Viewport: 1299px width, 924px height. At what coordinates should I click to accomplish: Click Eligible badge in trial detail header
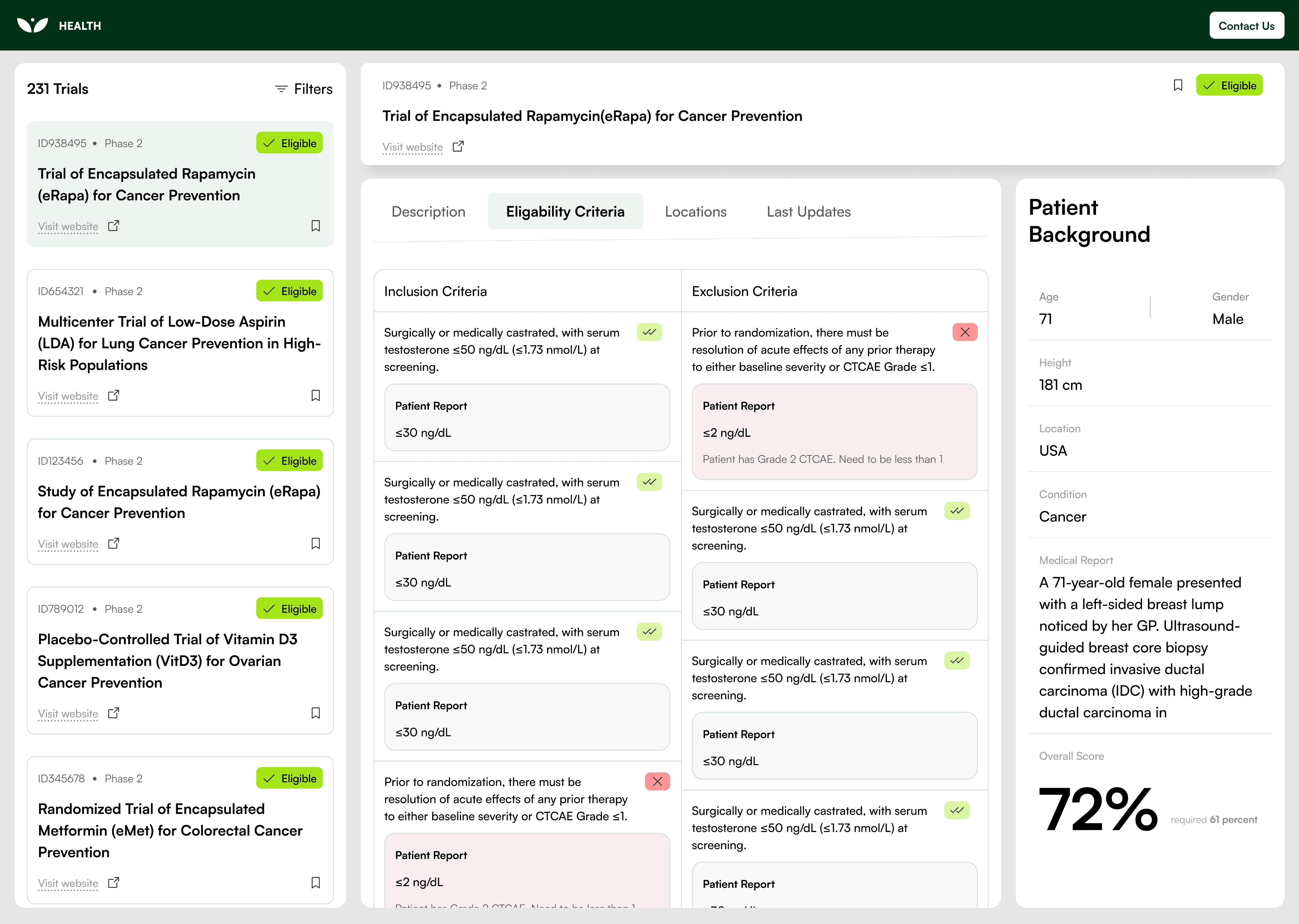click(1229, 85)
